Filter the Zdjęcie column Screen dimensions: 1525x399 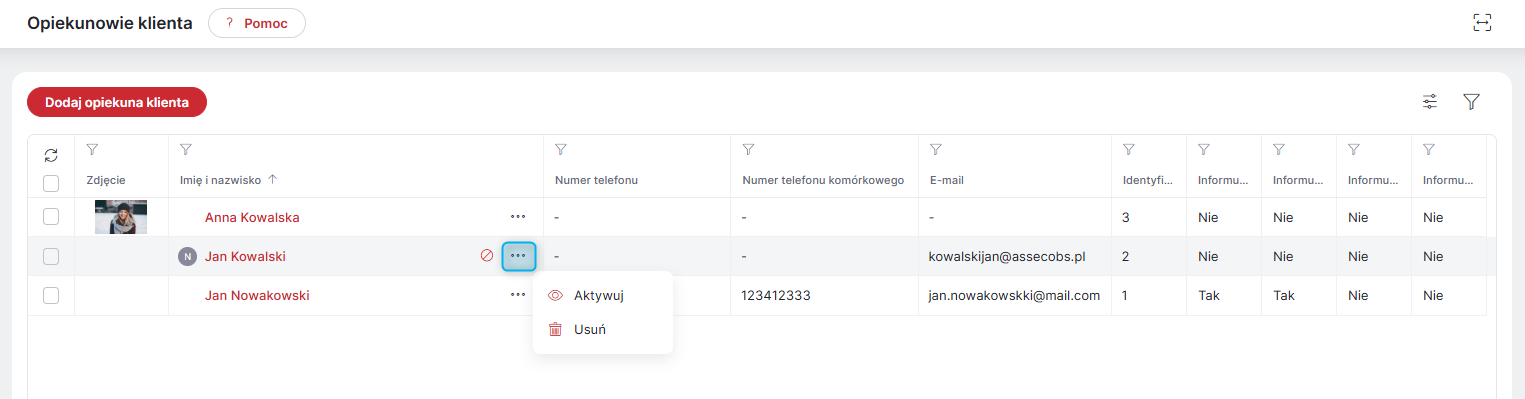92,150
